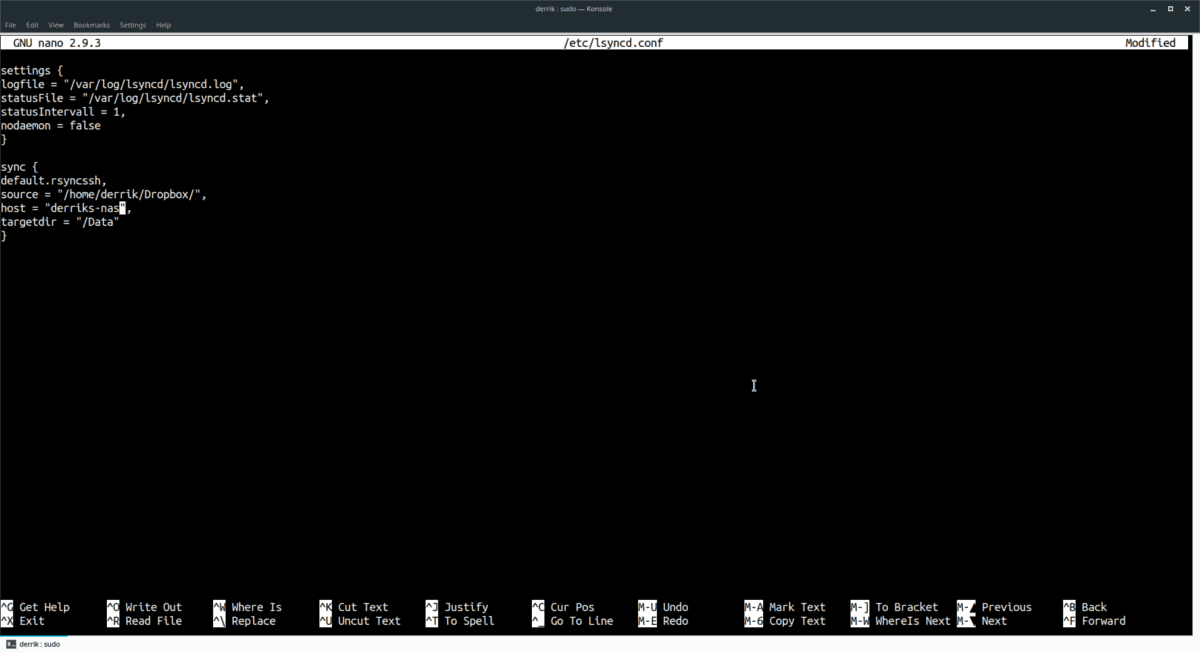Click the targetdir '/Data' line
Image resolution: width=1200 pixels, height=653 pixels.
click(60, 222)
